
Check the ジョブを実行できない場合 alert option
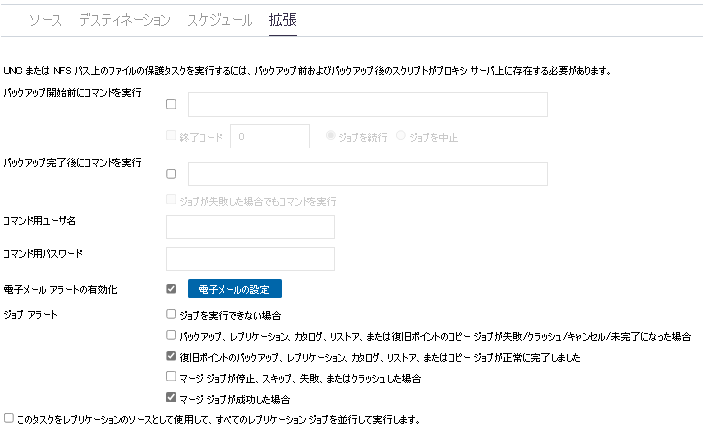click(x=171, y=314)
